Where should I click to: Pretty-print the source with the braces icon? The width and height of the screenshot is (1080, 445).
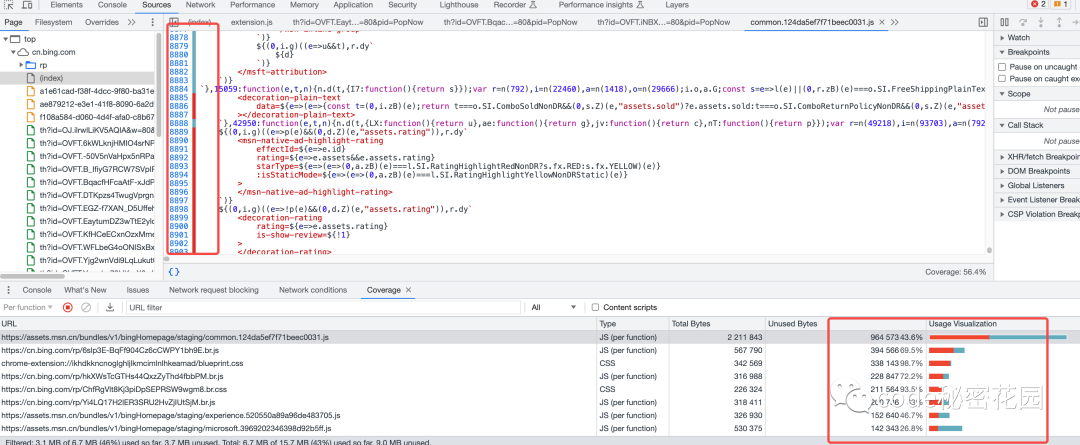(174, 272)
